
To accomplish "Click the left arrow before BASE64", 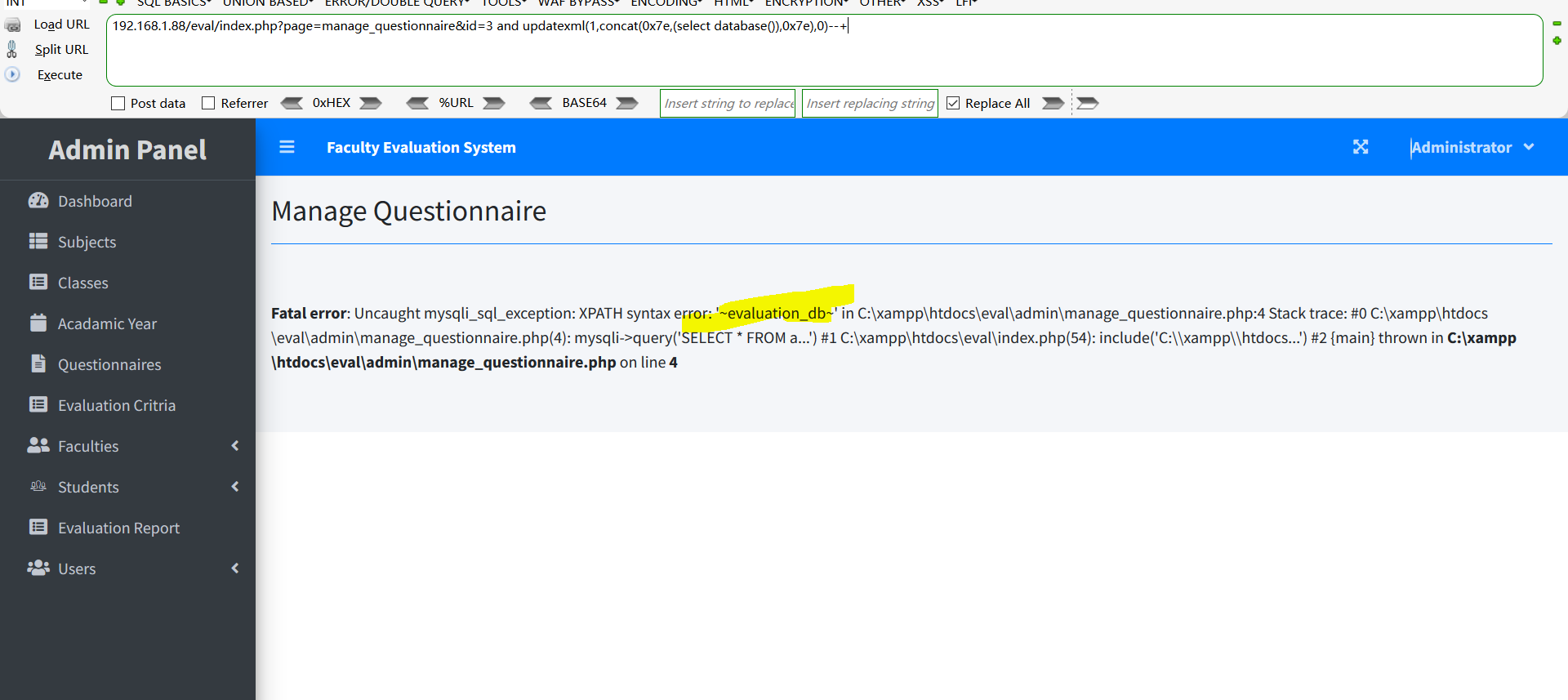I will point(541,103).
